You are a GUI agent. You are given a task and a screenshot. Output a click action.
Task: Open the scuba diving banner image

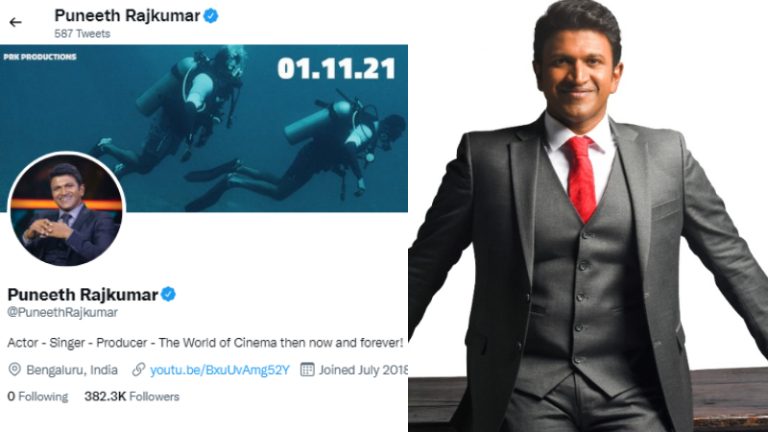pyautogui.click(x=204, y=128)
